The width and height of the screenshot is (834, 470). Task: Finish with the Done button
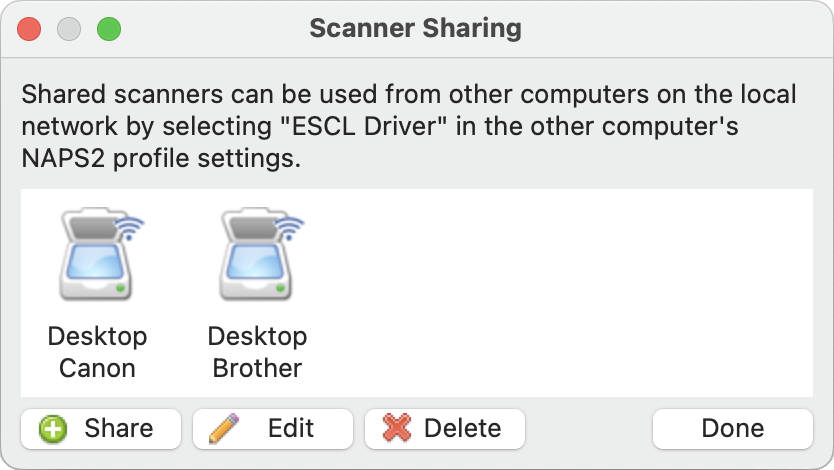click(x=733, y=429)
